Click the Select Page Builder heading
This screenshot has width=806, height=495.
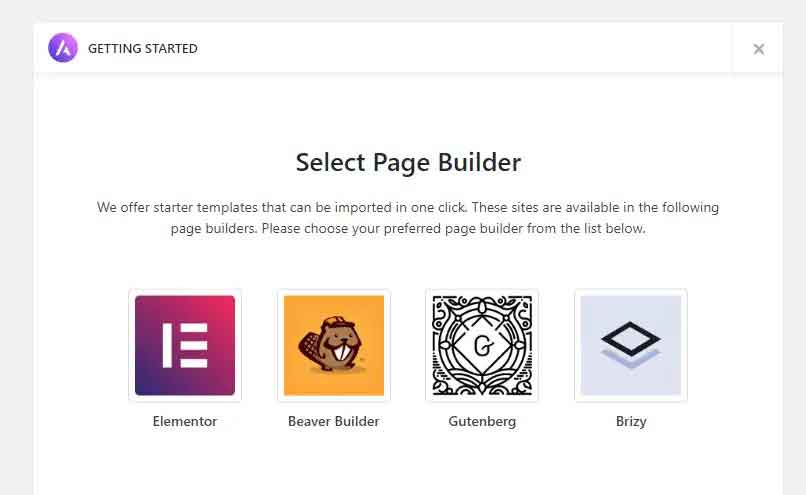point(408,162)
